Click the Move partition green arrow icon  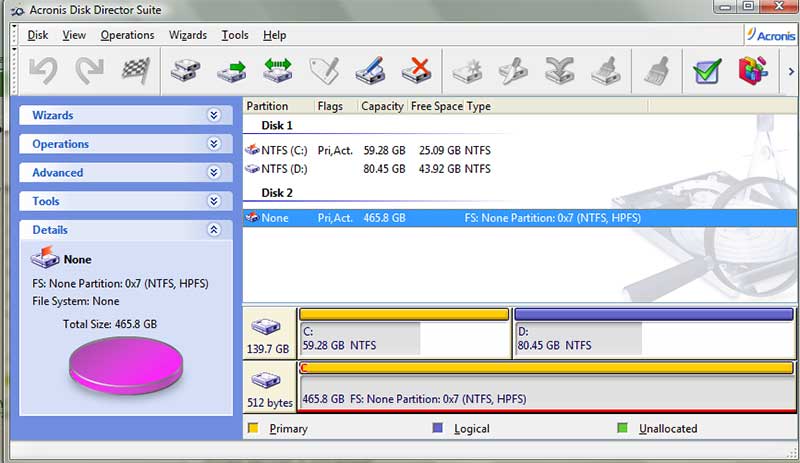pyautogui.click(x=231, y=70)
